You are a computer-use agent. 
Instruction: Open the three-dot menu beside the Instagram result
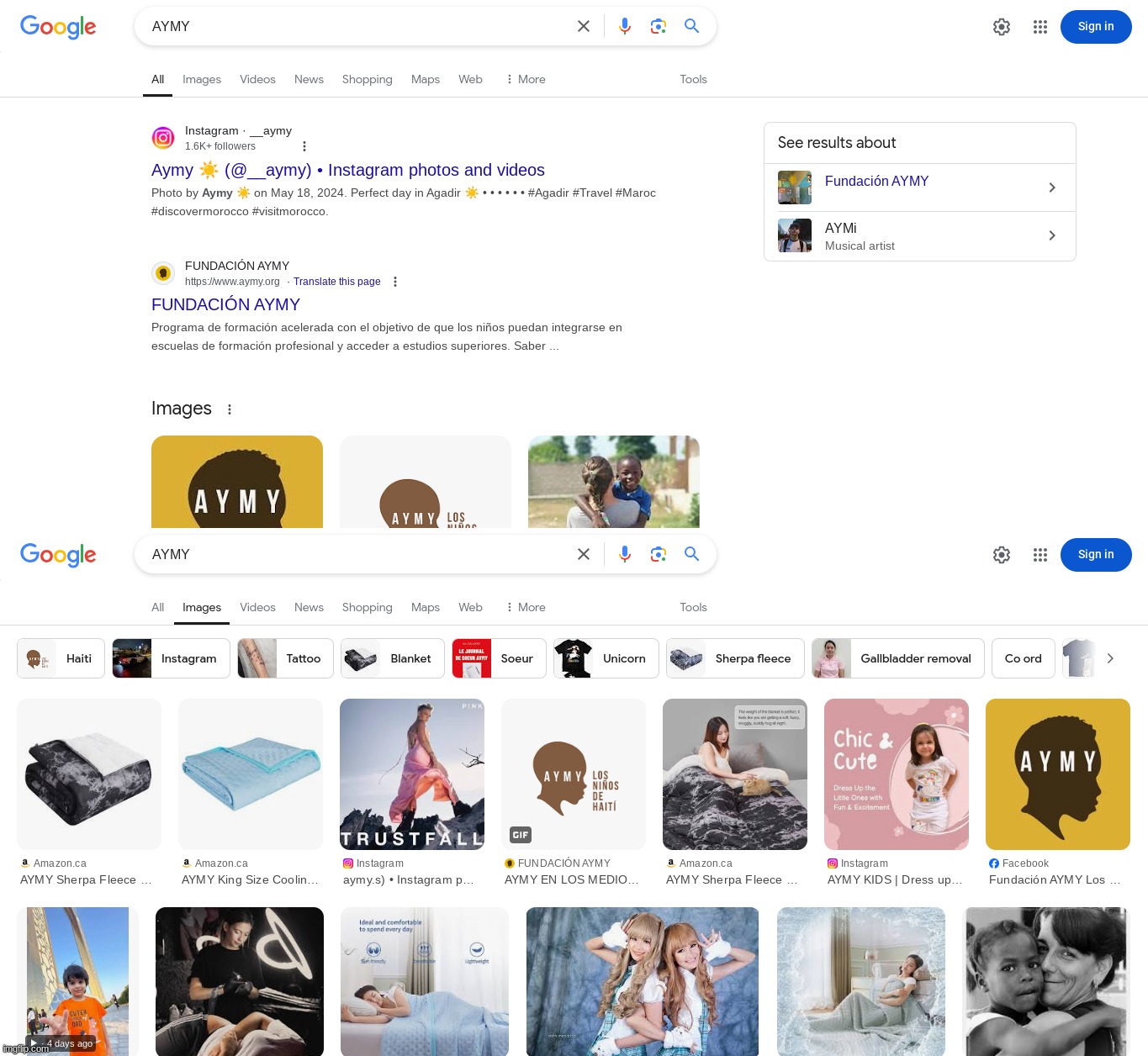[x=304, y=146]
